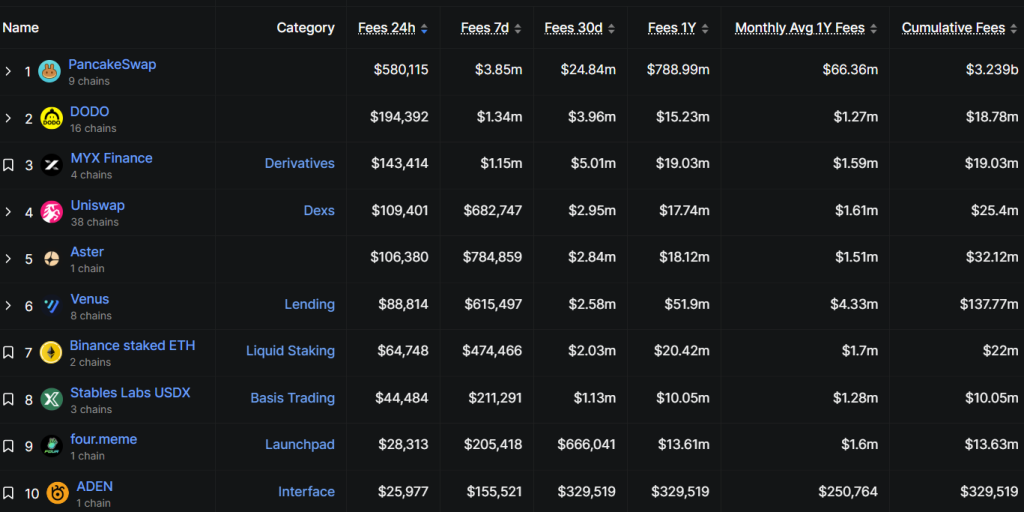Screen dimensions: 1024x512
Task: Sort by Fees 24h column
Action: click(392, 28)
